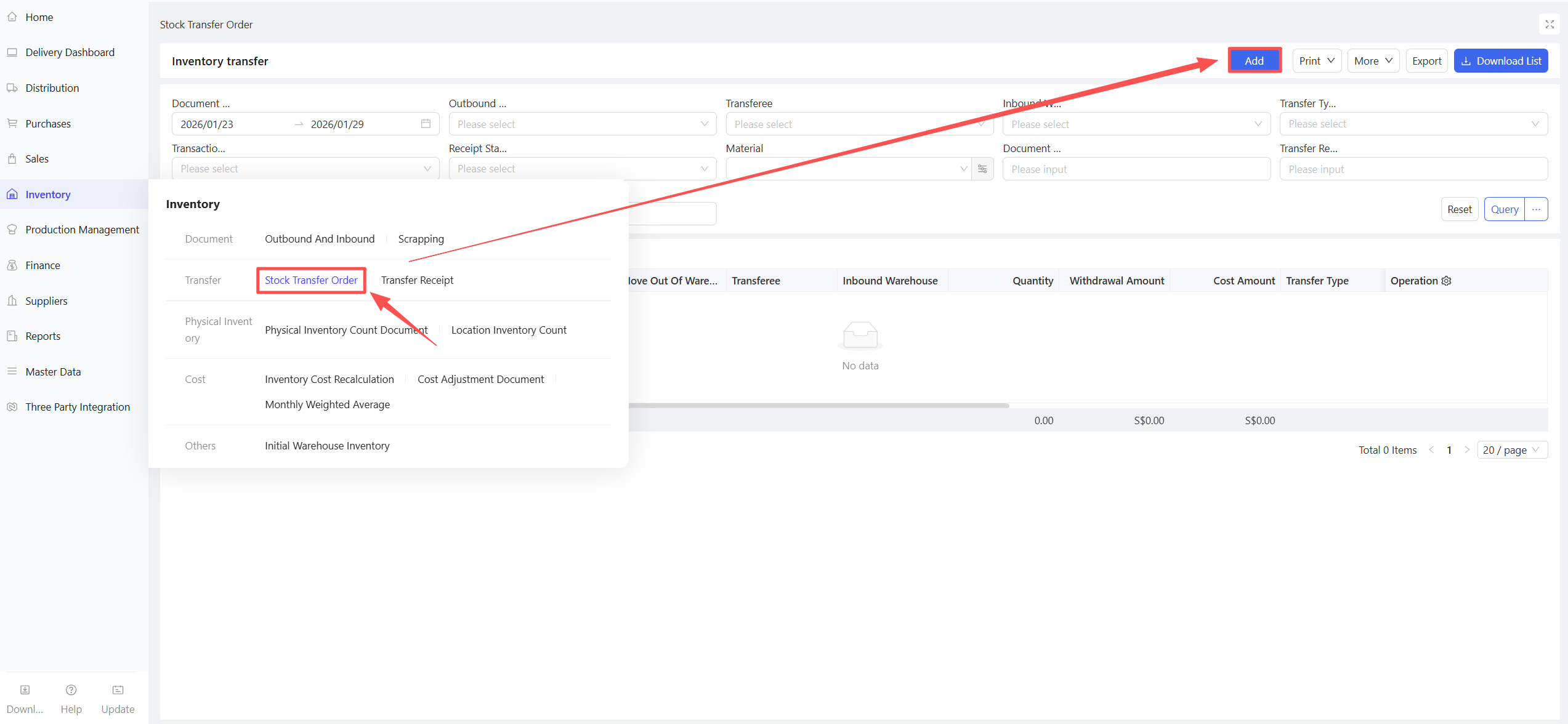Screen dimensions: 1568x724
Task: Click the Download icon at sidebar bottom
Action: [25, 690]
